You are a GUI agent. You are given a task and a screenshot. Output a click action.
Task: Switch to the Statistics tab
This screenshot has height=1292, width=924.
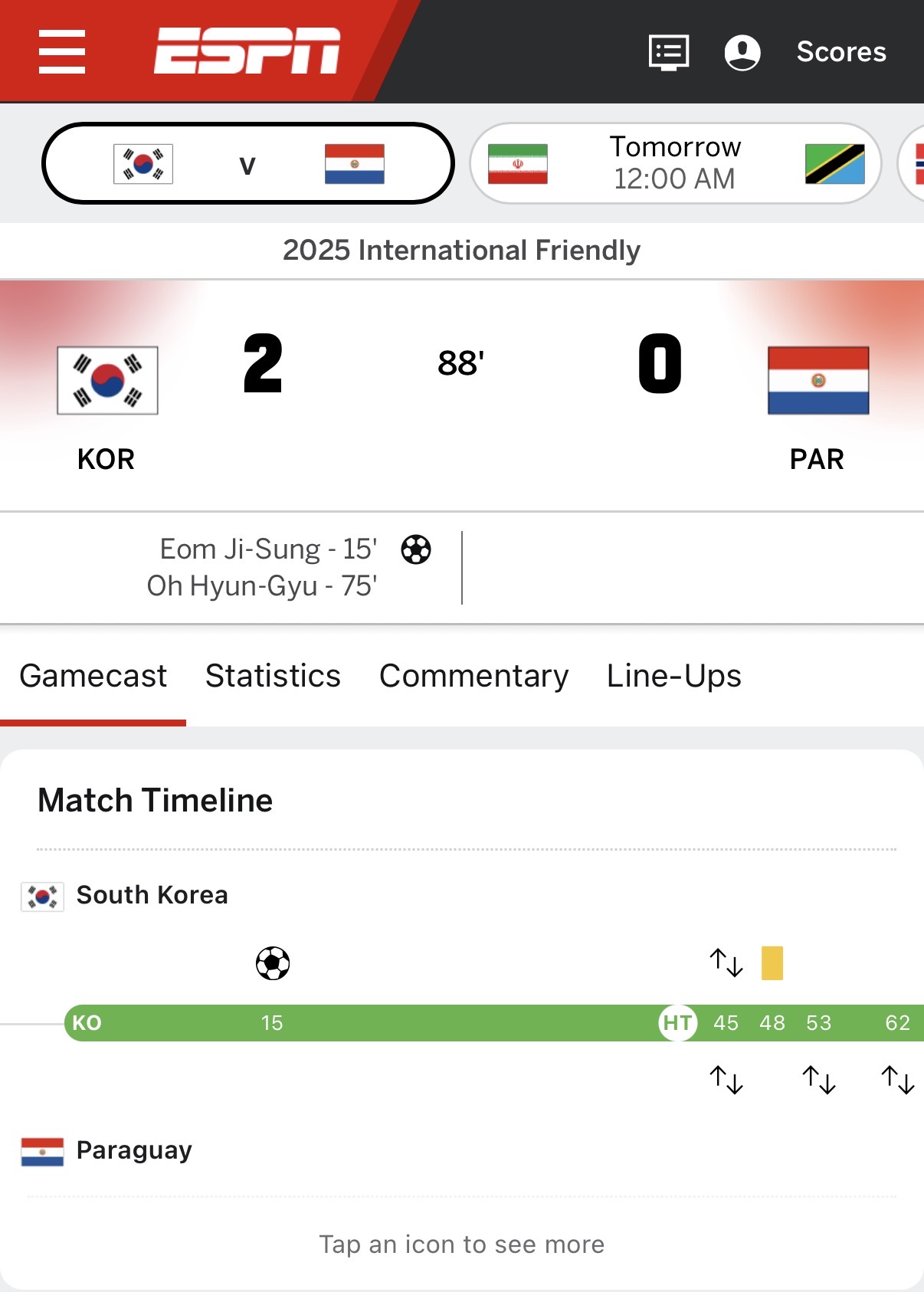pyautogui.click(x=273, y=676)
